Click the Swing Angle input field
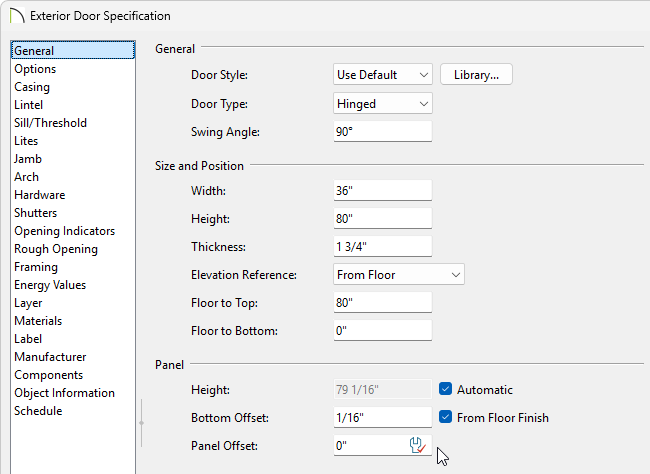The width and height of the screenshot is (650, 474). [383, 131]
